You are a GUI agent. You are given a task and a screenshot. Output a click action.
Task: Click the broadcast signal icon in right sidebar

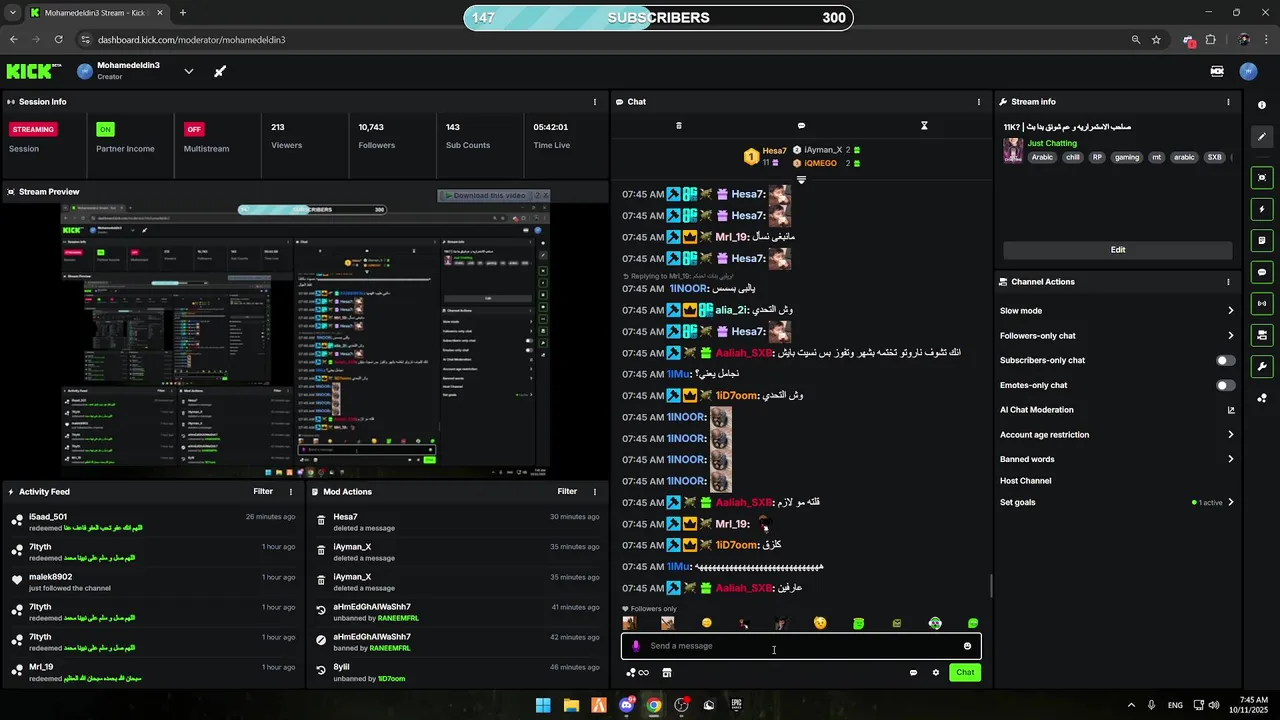tap(1262, 303)
